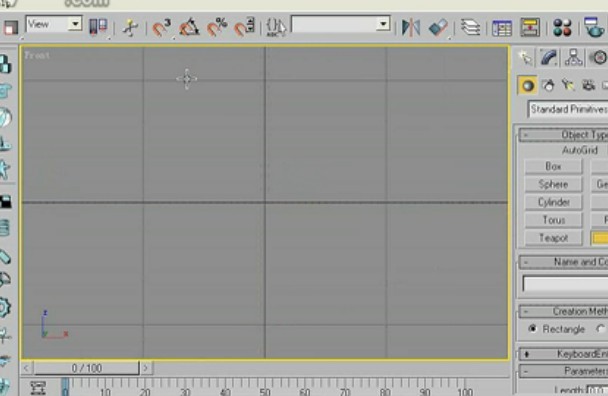This screenshot has height=396, width=608.
Task: Open the View coordinate system dropdown
Action: coord(54,24)
